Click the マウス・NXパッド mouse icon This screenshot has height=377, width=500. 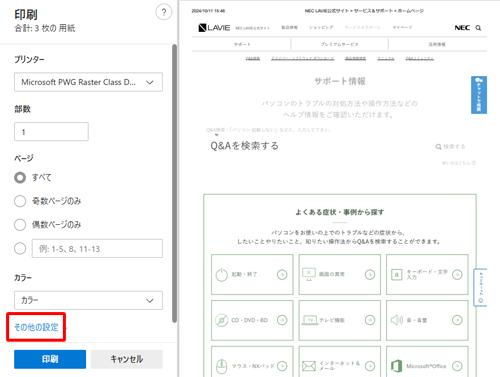(222, 366)
